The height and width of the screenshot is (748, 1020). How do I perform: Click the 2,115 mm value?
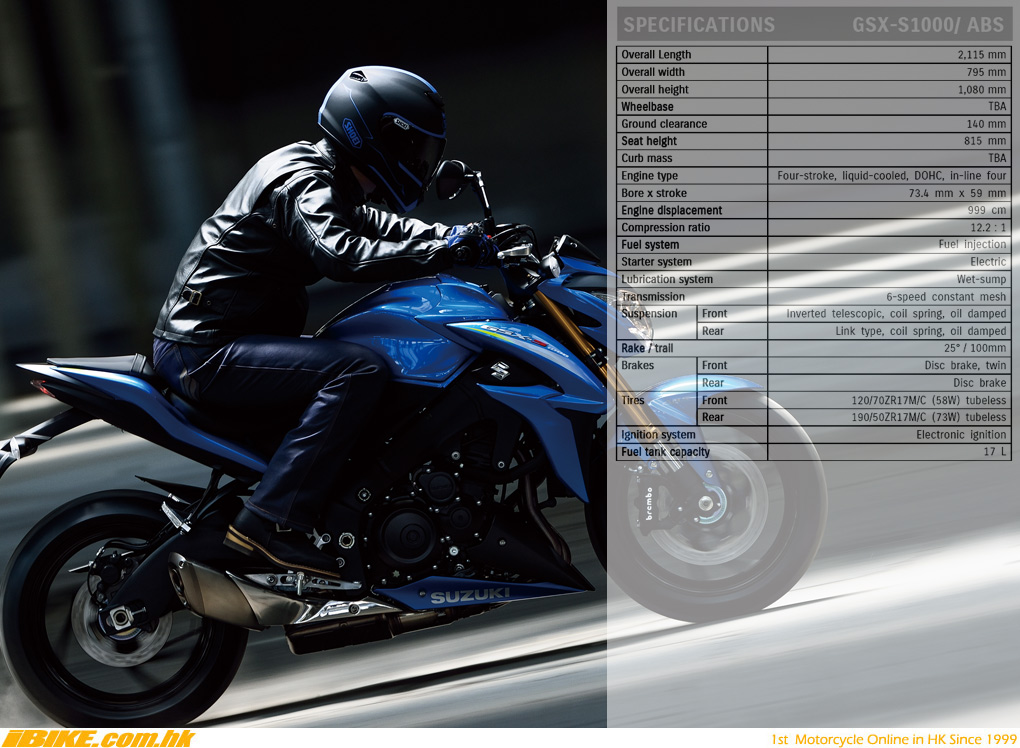982,55
